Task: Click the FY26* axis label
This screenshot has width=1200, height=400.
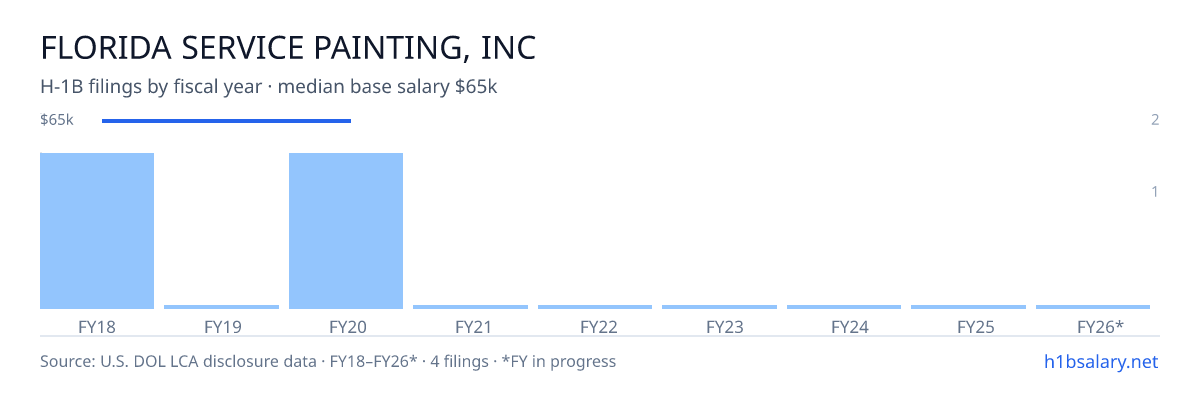Action: click(x=1100, y=326)
